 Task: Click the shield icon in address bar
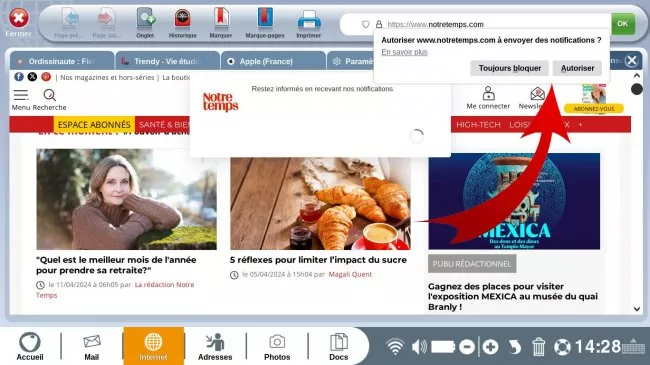[x=365, y=24]
